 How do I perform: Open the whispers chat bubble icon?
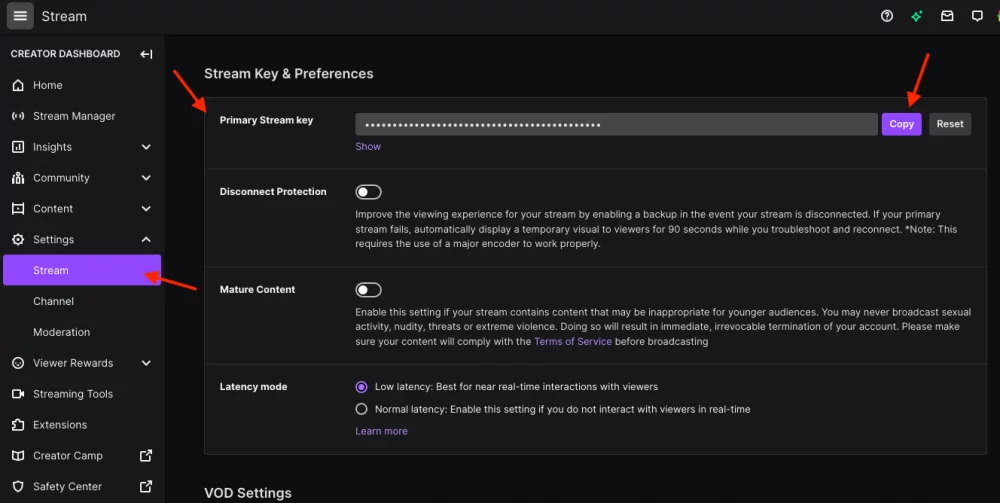977,16
